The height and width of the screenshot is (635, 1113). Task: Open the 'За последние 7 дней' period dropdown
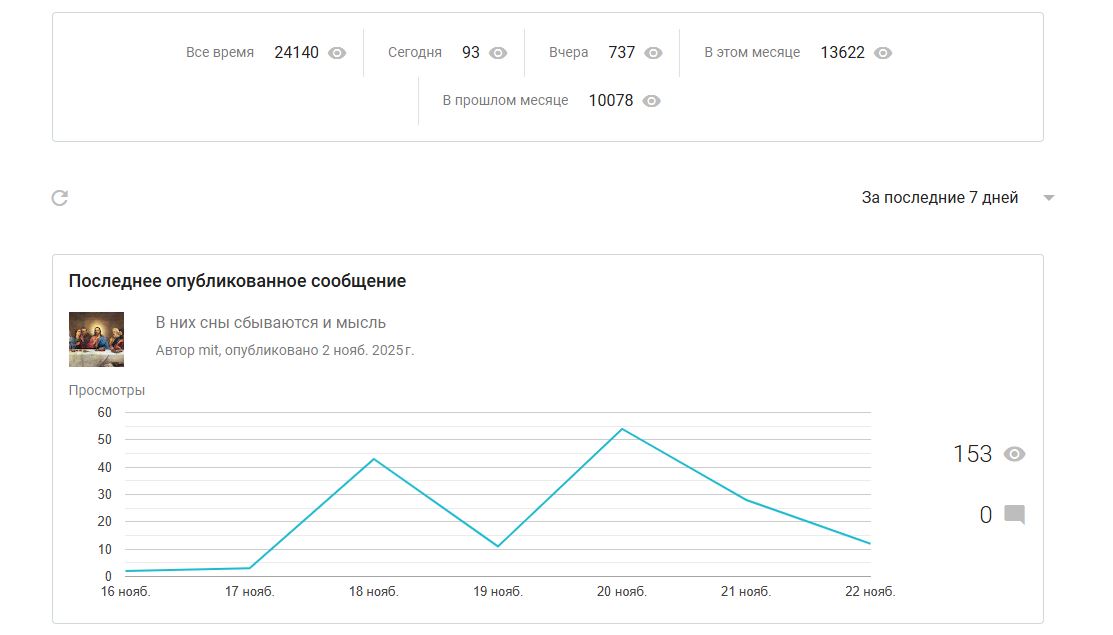pos(939,198)
